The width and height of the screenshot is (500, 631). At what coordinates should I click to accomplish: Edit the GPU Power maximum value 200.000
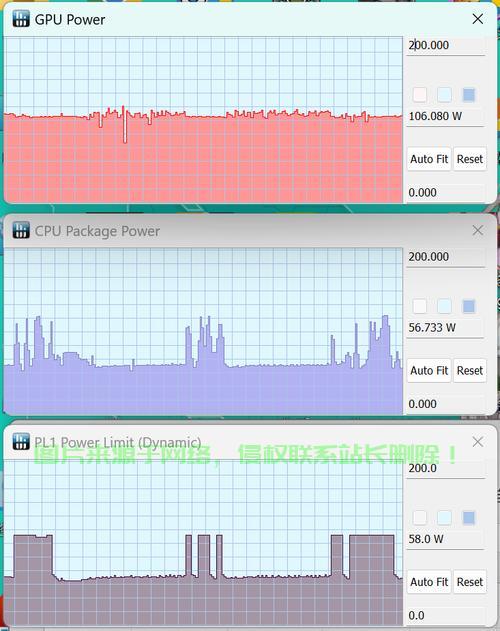point(445,45)
